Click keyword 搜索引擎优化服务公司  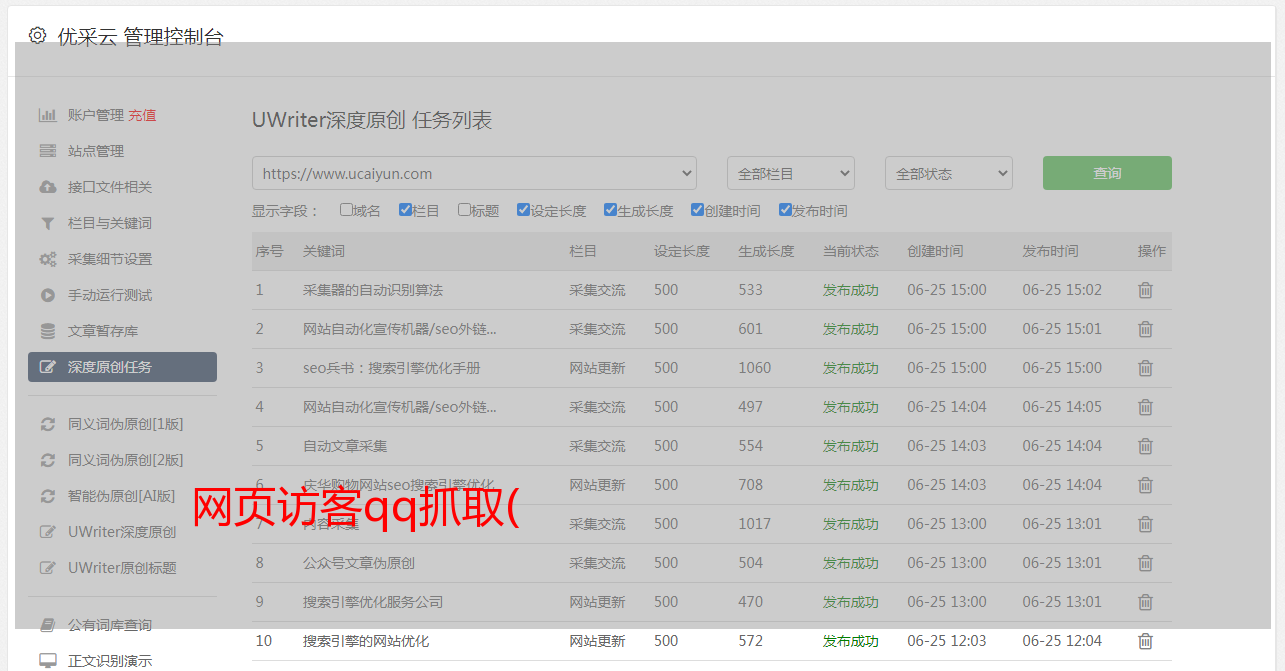point(373,602)
